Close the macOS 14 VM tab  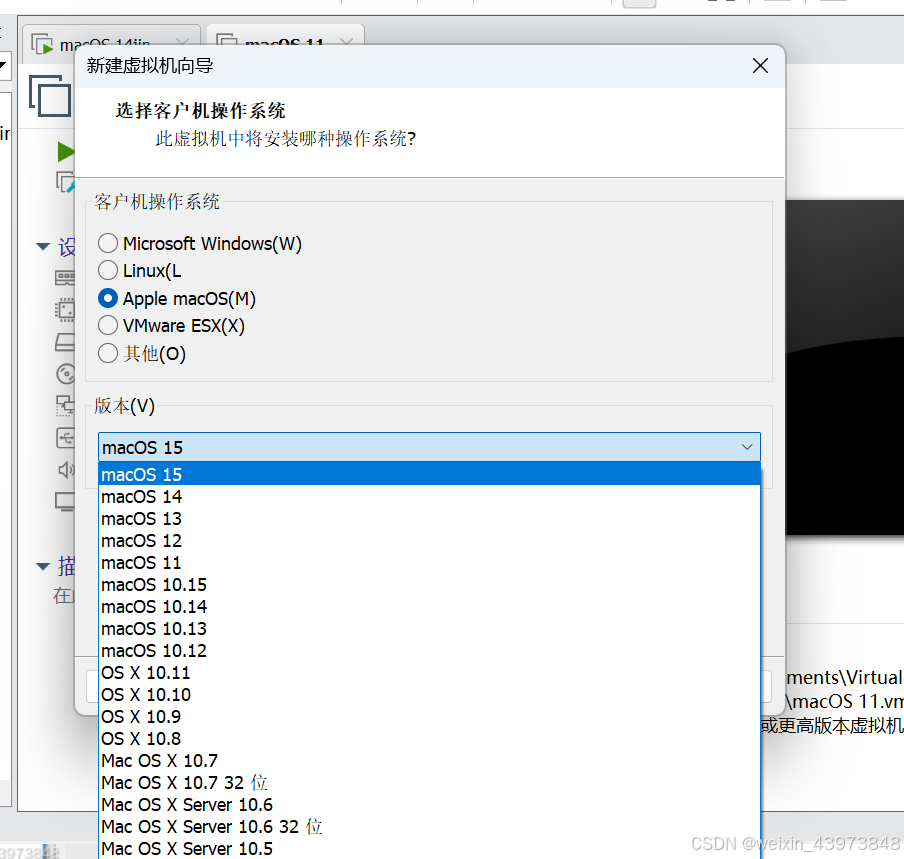(x=182, y=42)
